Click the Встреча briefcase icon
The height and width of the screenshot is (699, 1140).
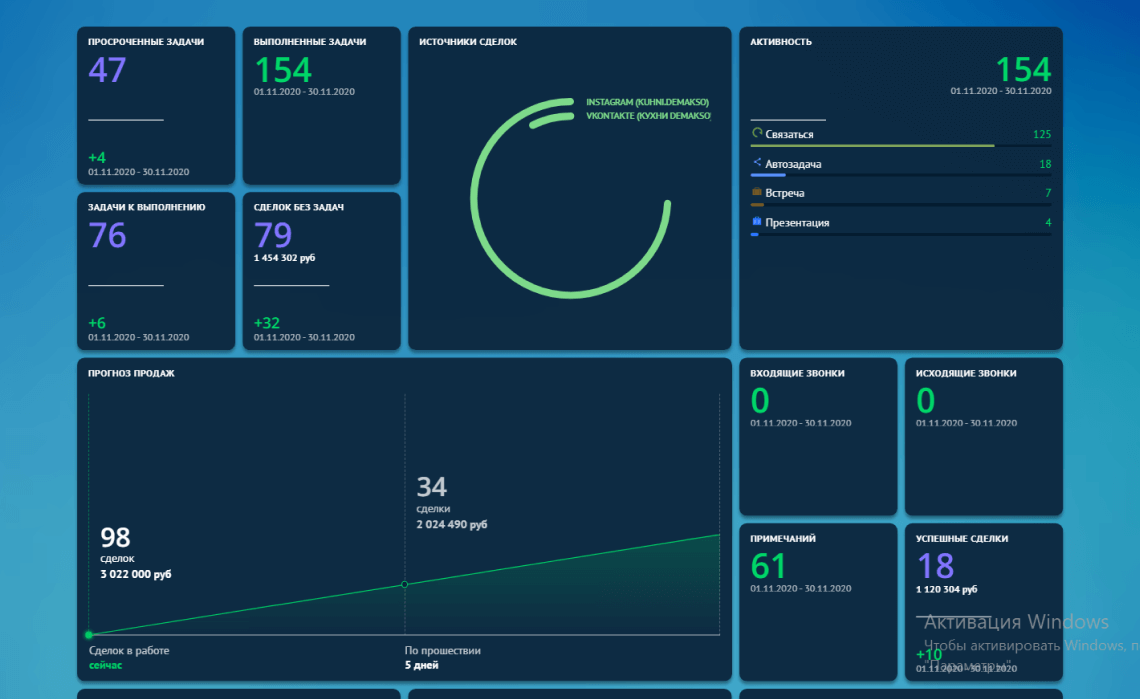point(757,192)
